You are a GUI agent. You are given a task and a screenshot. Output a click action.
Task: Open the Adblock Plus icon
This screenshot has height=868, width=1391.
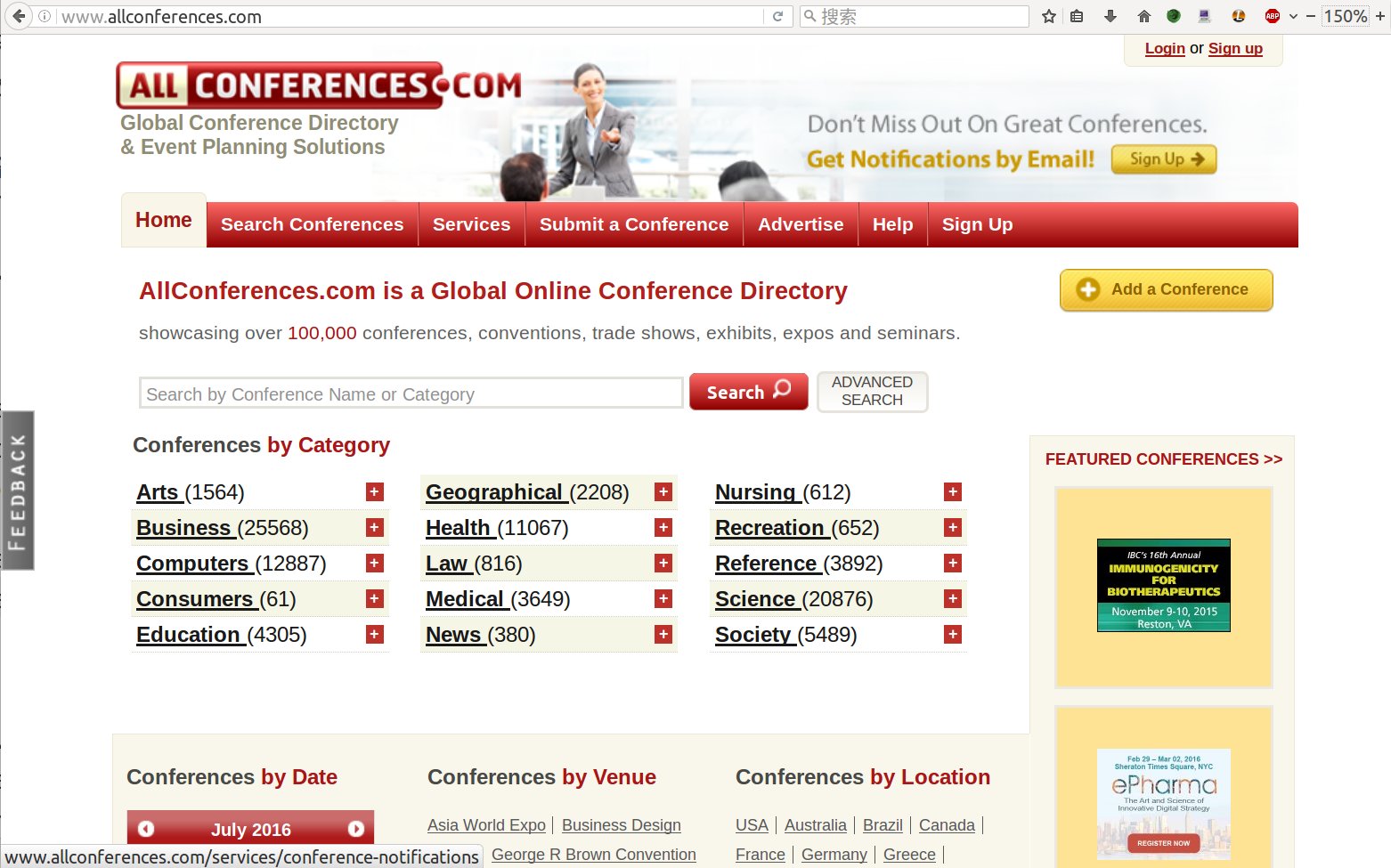point(1272,16)
